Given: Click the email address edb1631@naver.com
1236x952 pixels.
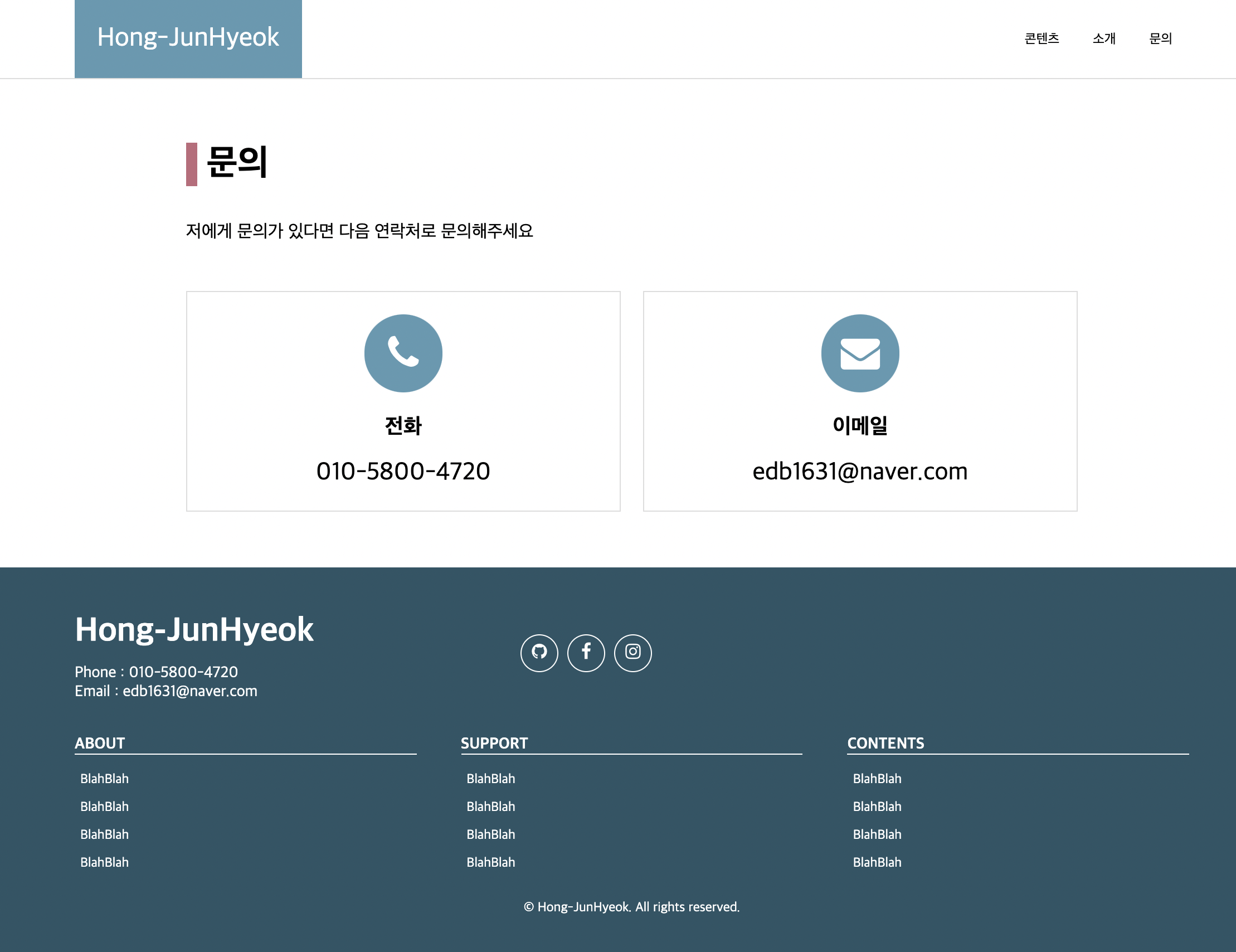Looking at the screenshot, I should pos(860,471).
